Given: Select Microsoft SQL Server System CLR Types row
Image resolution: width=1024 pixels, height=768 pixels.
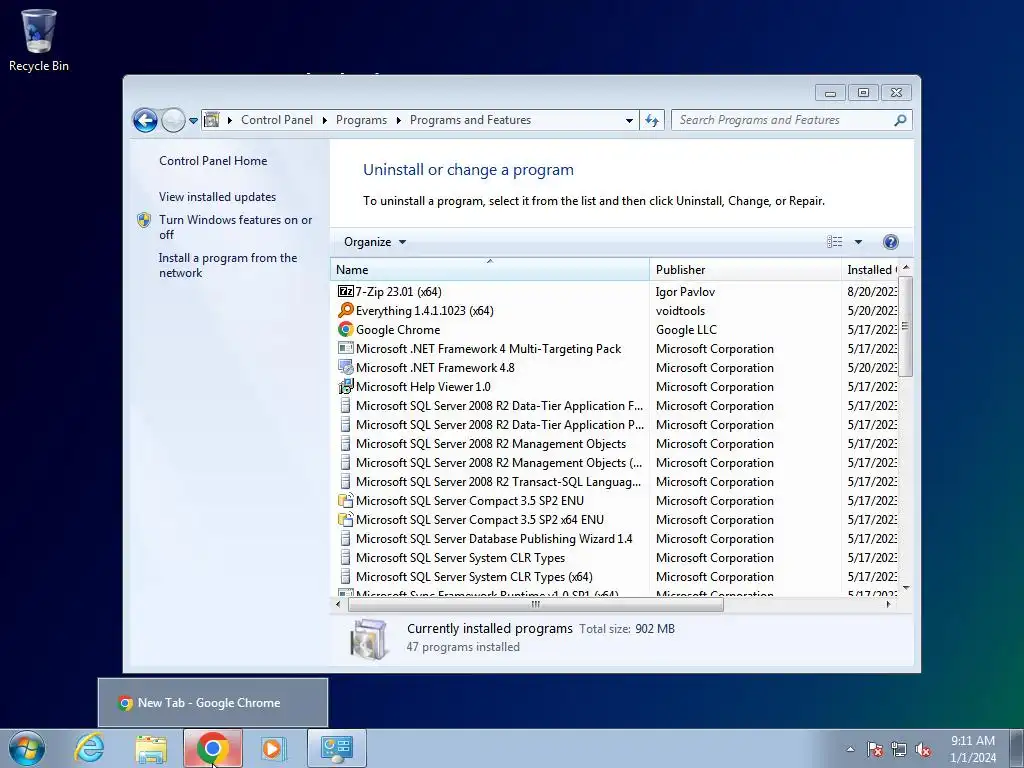Looking at the screenshot, I should 614,557.
